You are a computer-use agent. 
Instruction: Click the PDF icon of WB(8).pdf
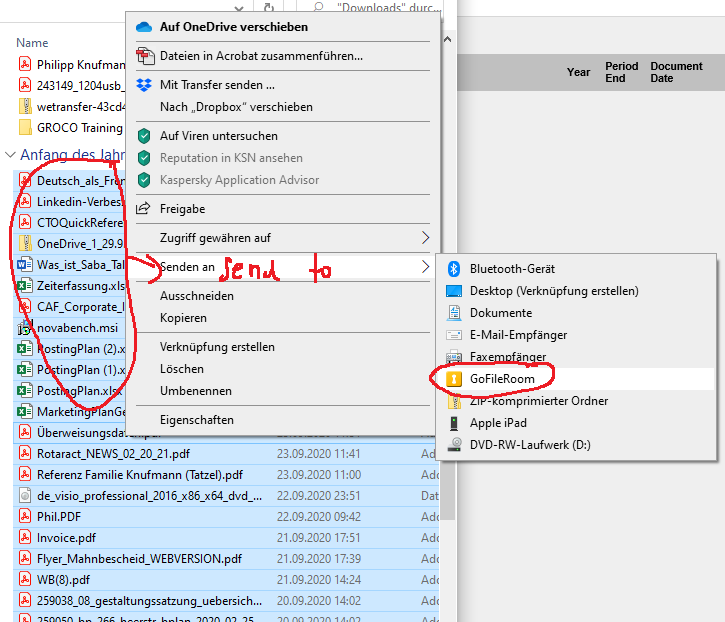click(25, 579)
